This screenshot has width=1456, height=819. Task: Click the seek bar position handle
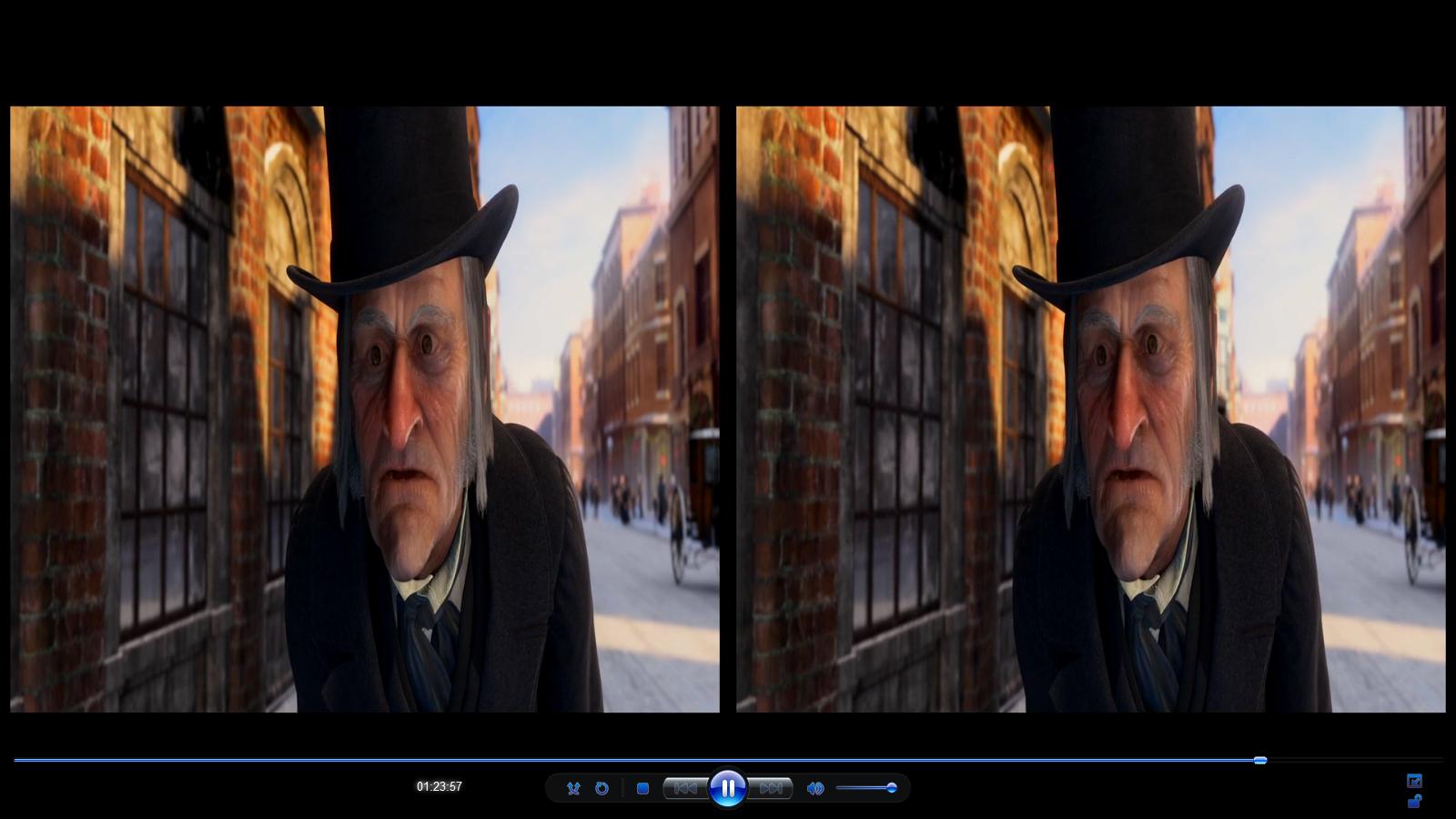point(1260,760)
